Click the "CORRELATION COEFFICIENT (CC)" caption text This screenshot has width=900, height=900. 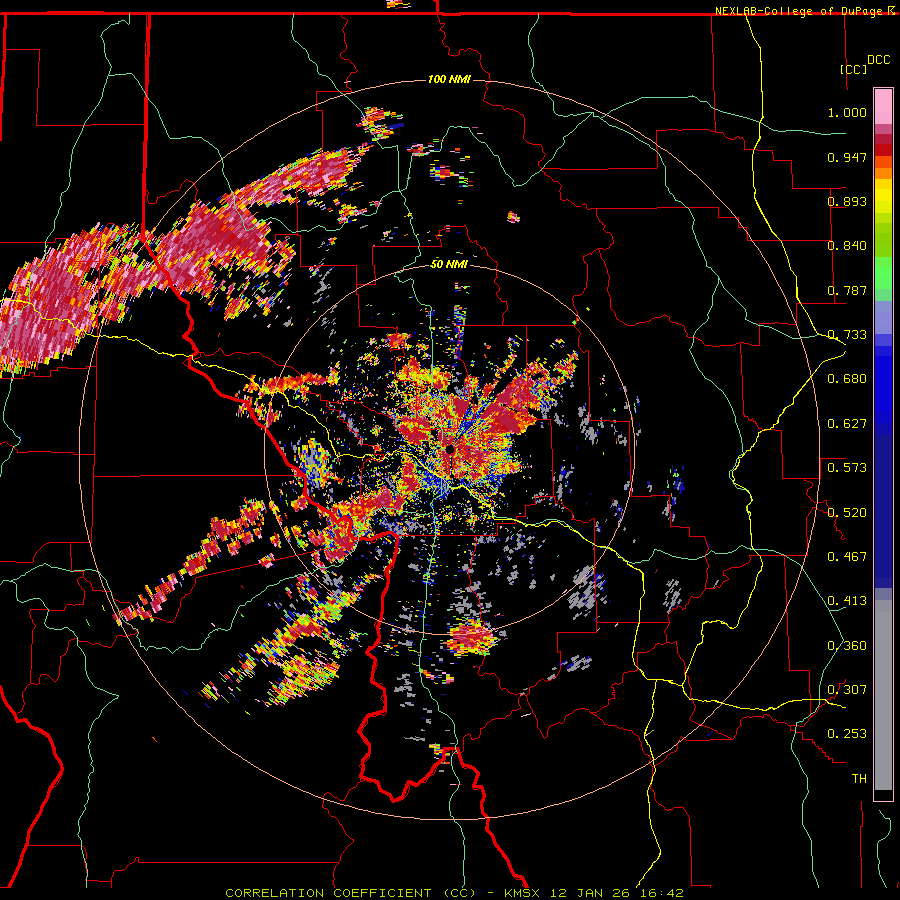(350, 893)
